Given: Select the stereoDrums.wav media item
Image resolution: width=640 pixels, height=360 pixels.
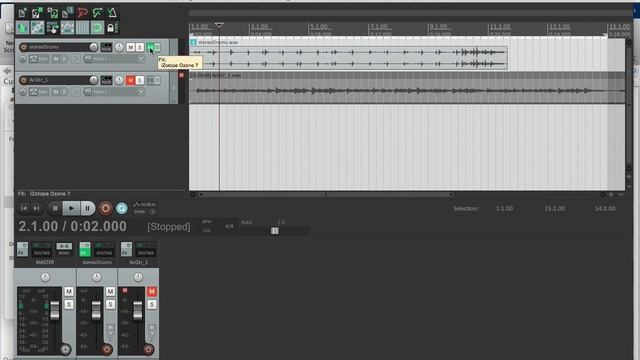Looking at the screenshot, I should (x=349, y=58).
